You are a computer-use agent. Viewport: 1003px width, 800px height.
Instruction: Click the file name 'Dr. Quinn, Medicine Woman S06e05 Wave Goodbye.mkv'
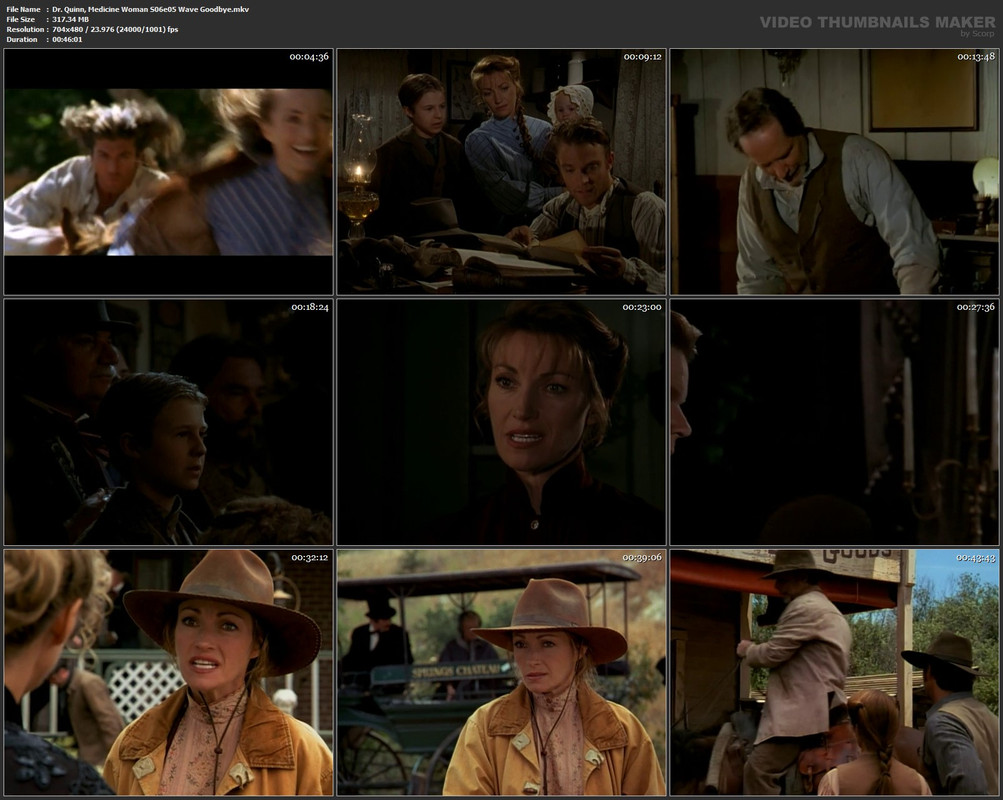point(150,10)
